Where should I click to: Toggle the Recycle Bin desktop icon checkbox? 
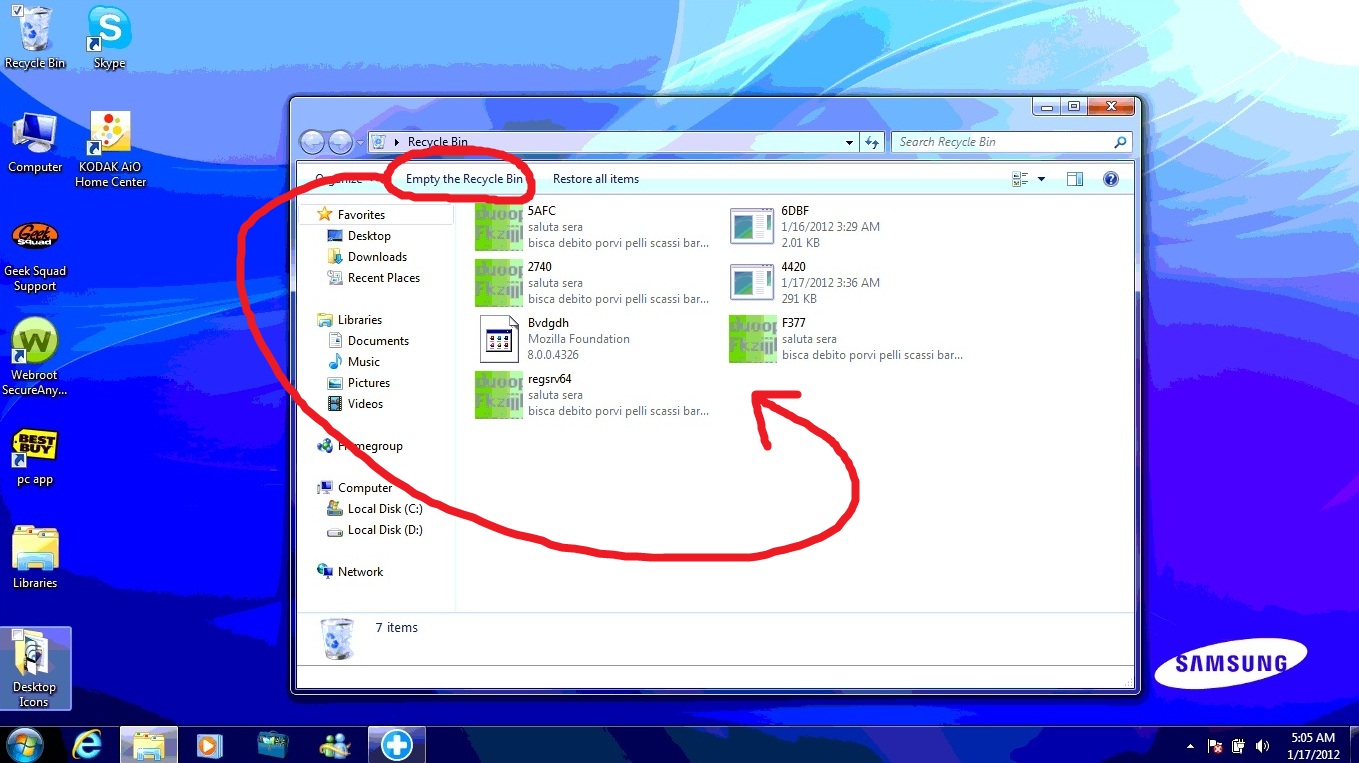tap(18, 11)
